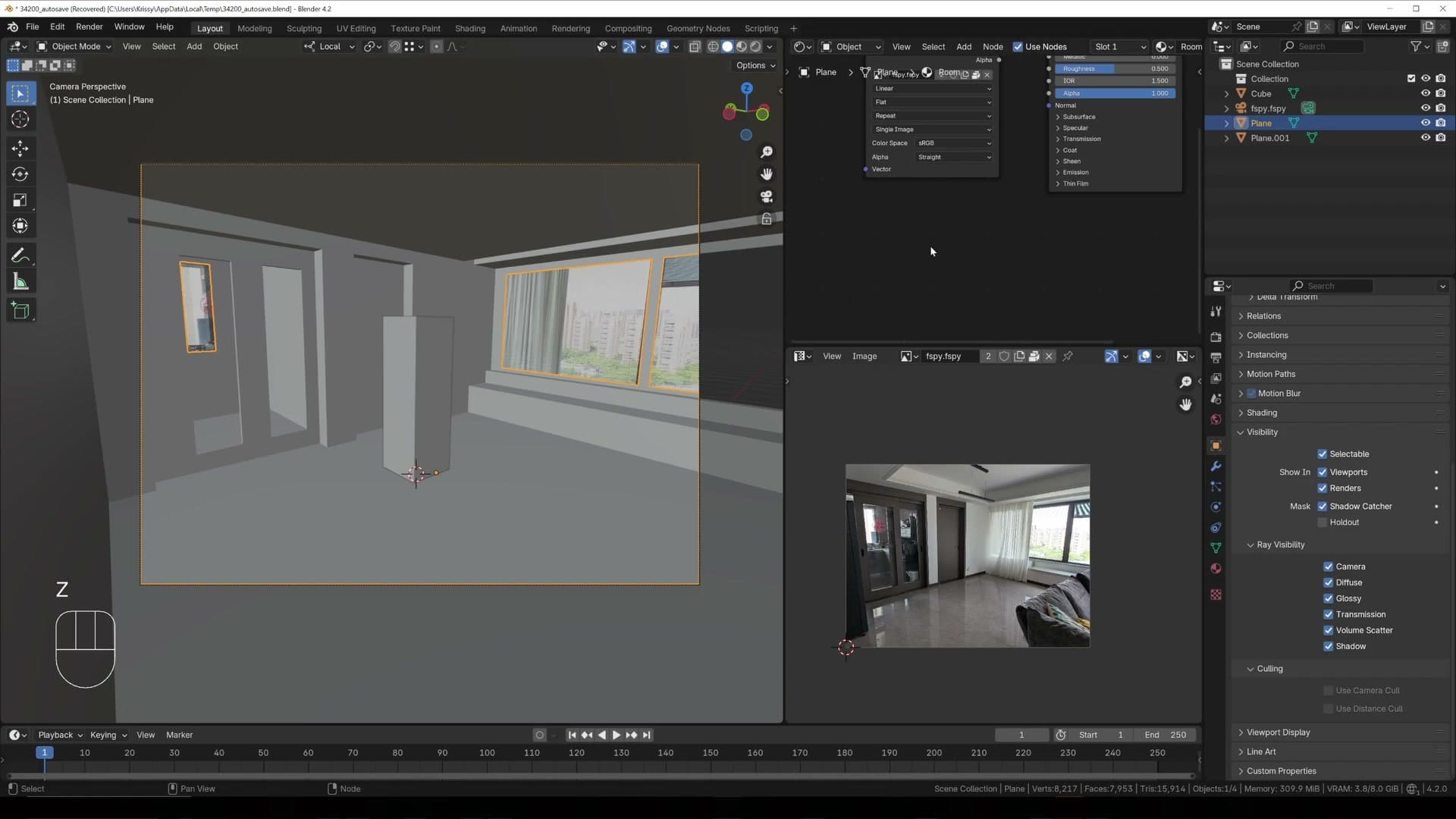The width and height of the screenshot is (1456, 819).
Task: Click the Image menu in image editor
Action: (864, 356)
